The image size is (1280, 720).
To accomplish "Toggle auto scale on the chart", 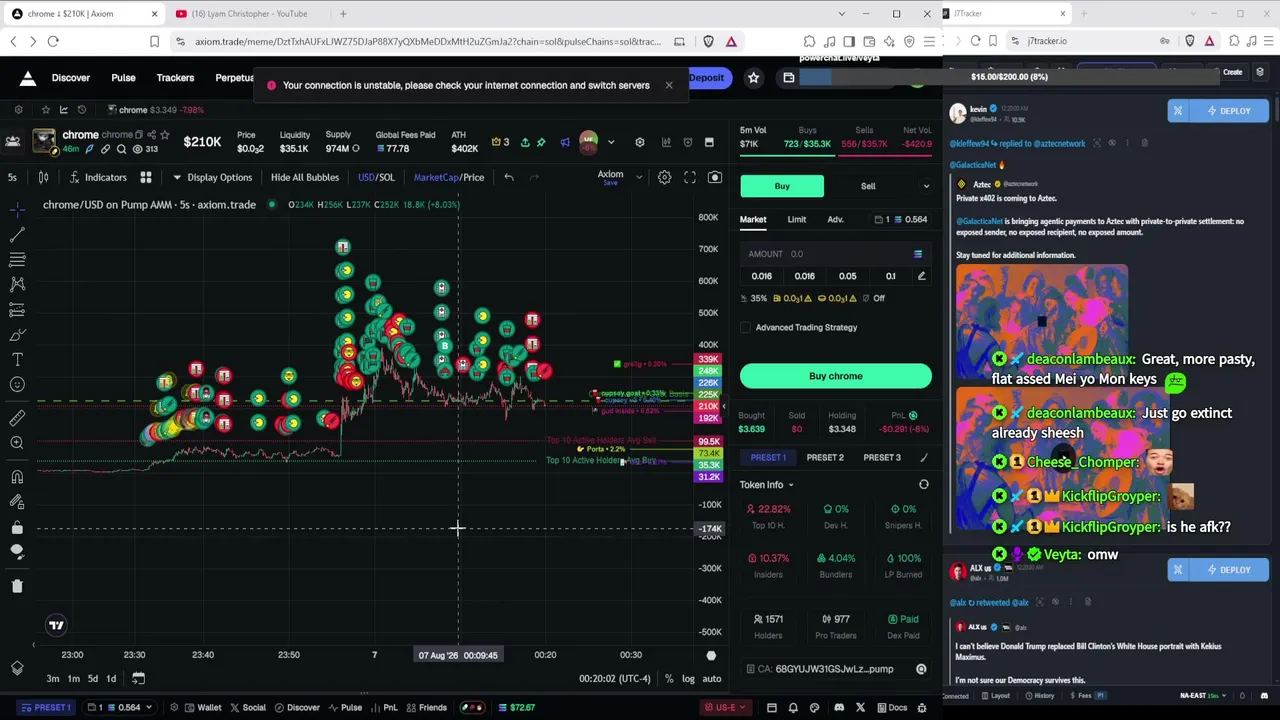I will point(712,679).
